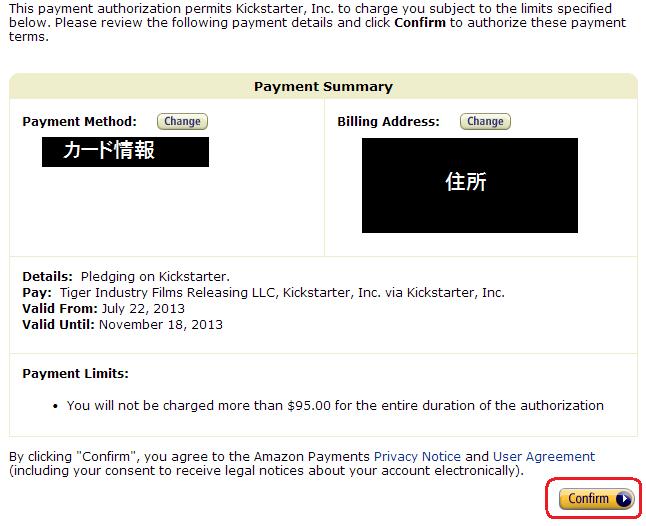
Task: Open the User Agreement link
Action: (544, 456)
